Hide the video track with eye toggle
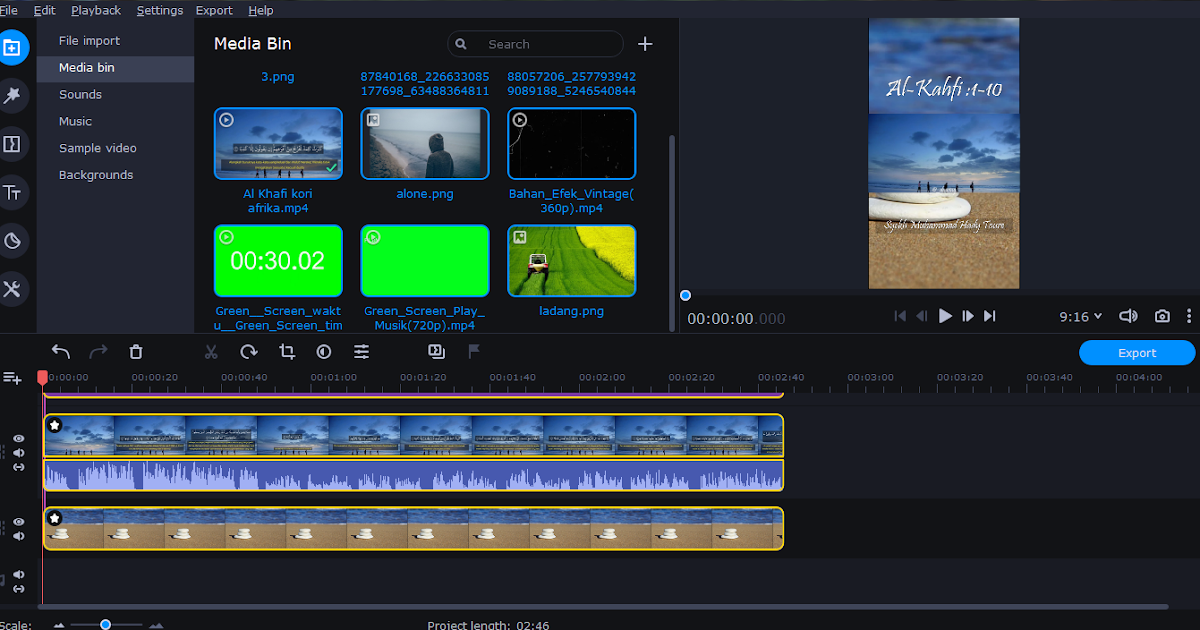Viewport: 1200px width, 630px height. coord(17,438)
